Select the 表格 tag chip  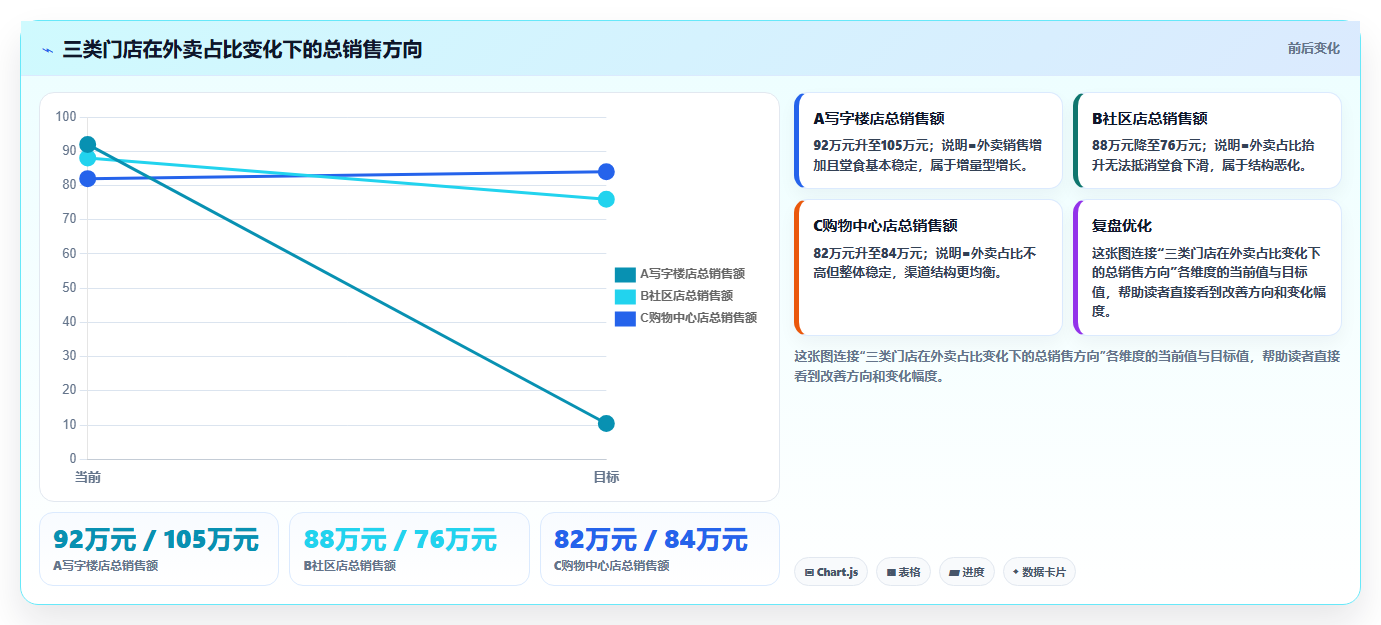[903, 572]
